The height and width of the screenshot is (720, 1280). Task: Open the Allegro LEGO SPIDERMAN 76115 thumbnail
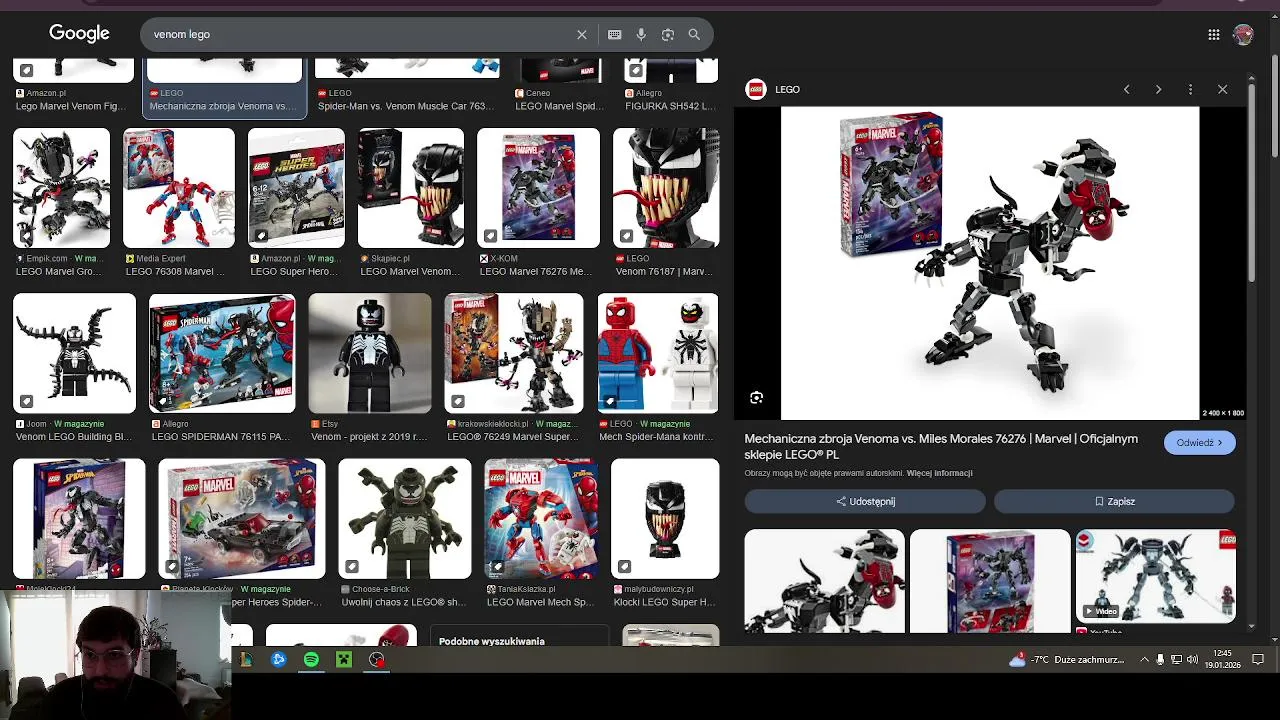click(x=222, y=353)
